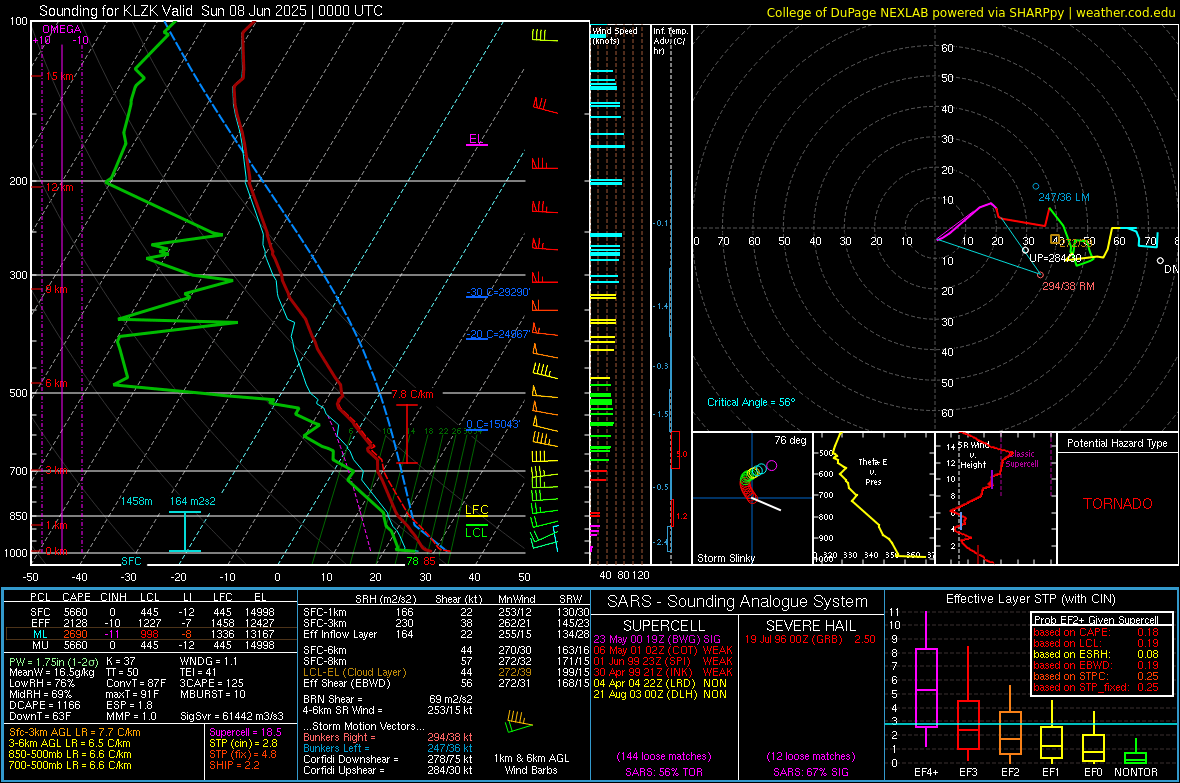Screen dimensions: 1180x783
Task: Click the SARS: 67% SIG result
Action: (810, 772)
